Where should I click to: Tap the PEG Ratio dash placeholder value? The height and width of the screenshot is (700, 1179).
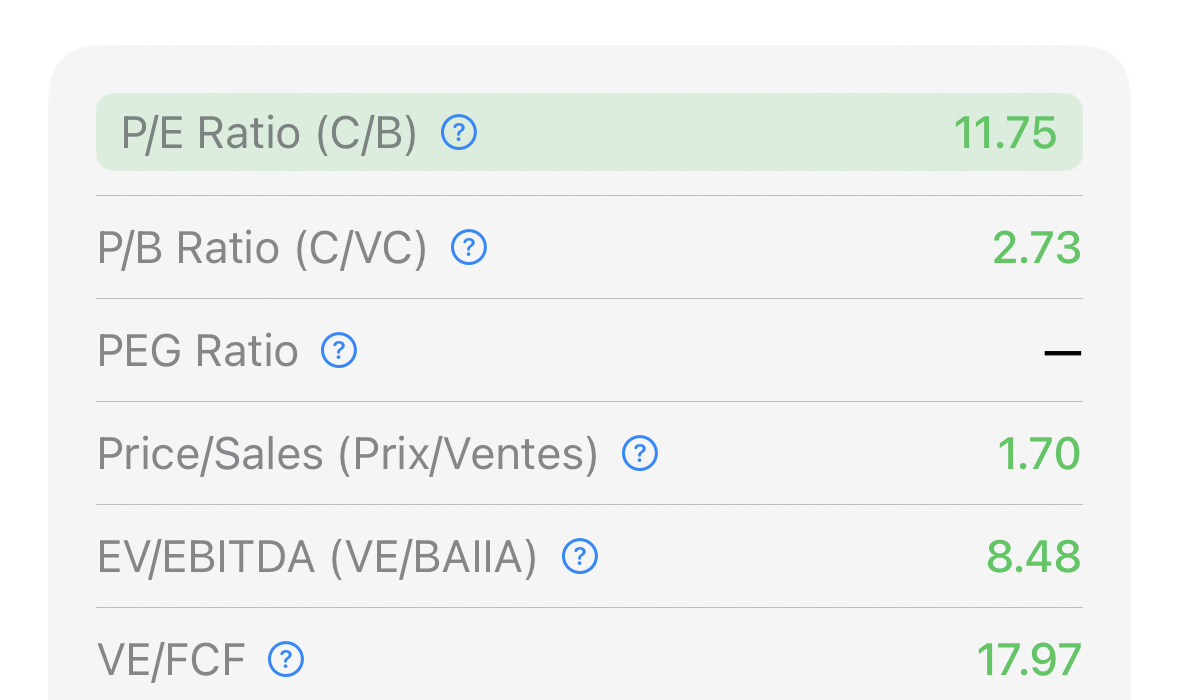point(1062,353)
